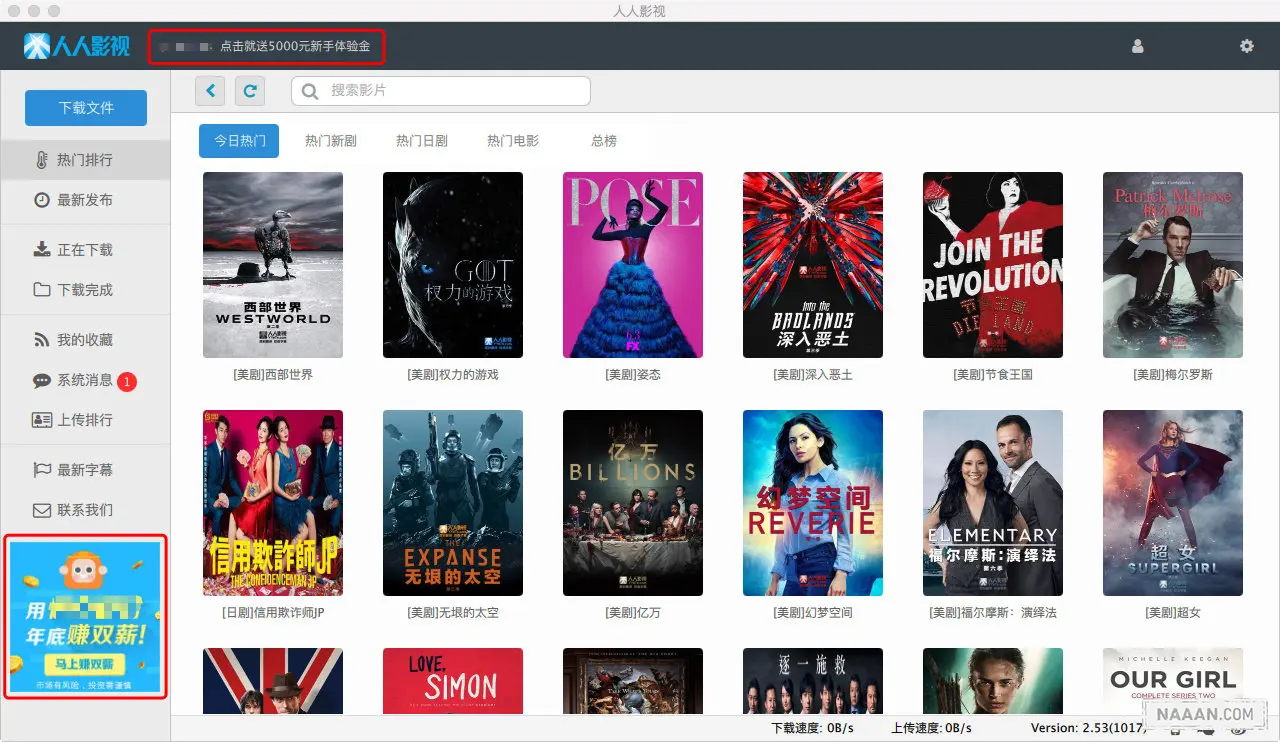Open the Reverie 幻梦空间 poster
Image resolution: width=1280 pixels, height=742 pixels.
point(813,503)
